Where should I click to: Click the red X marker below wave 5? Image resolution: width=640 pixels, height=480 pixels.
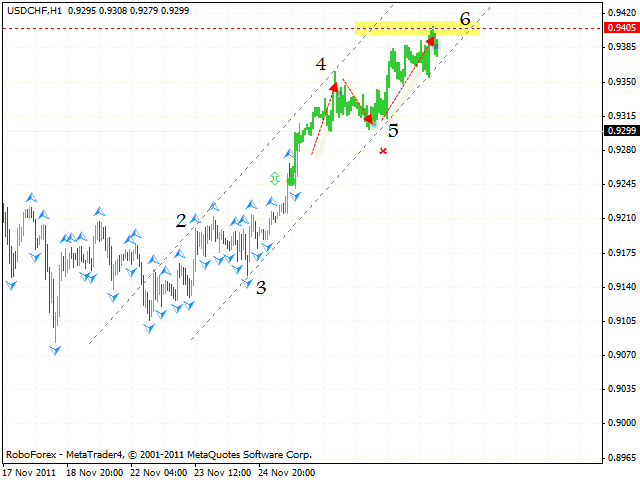pos(383,151)
